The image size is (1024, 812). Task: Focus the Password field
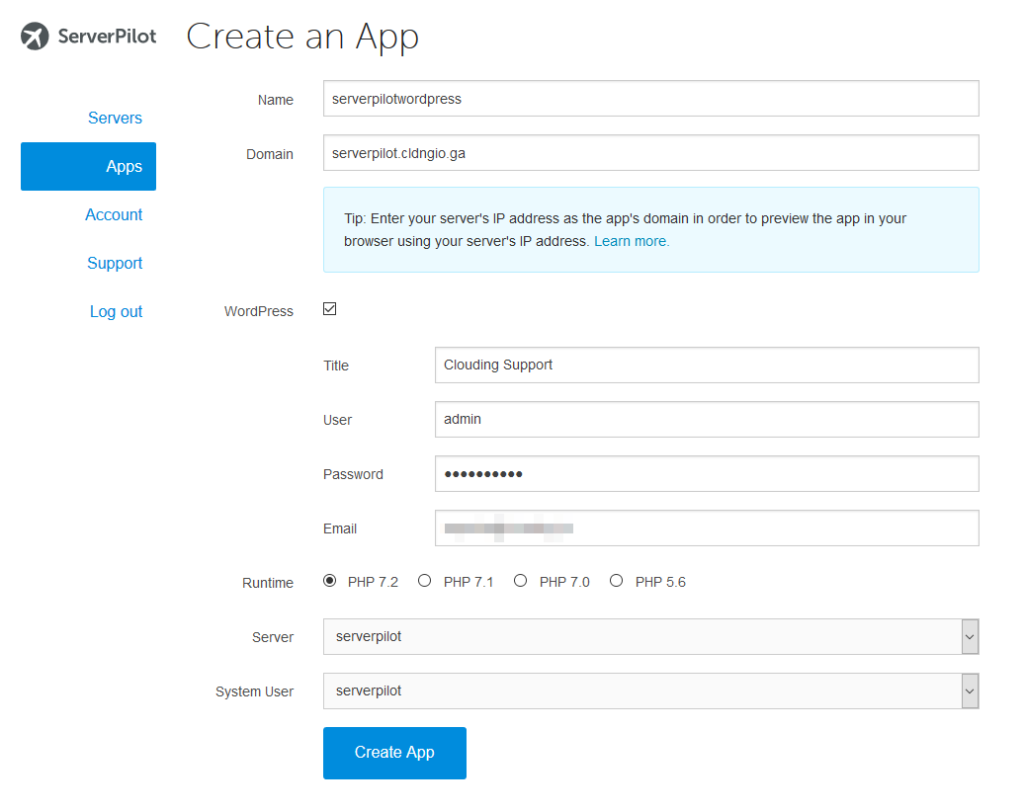click(707, 474)
